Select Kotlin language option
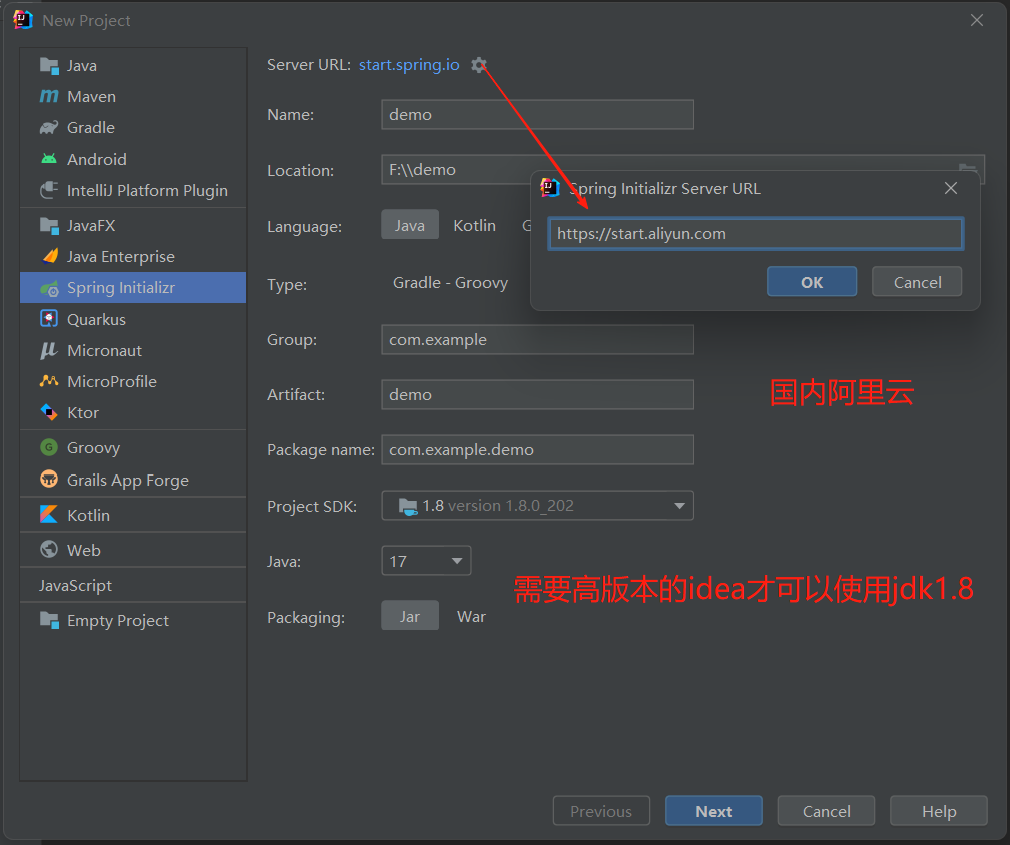The image size is (1010, 845). pyautogui.click(x=475, y=225)
